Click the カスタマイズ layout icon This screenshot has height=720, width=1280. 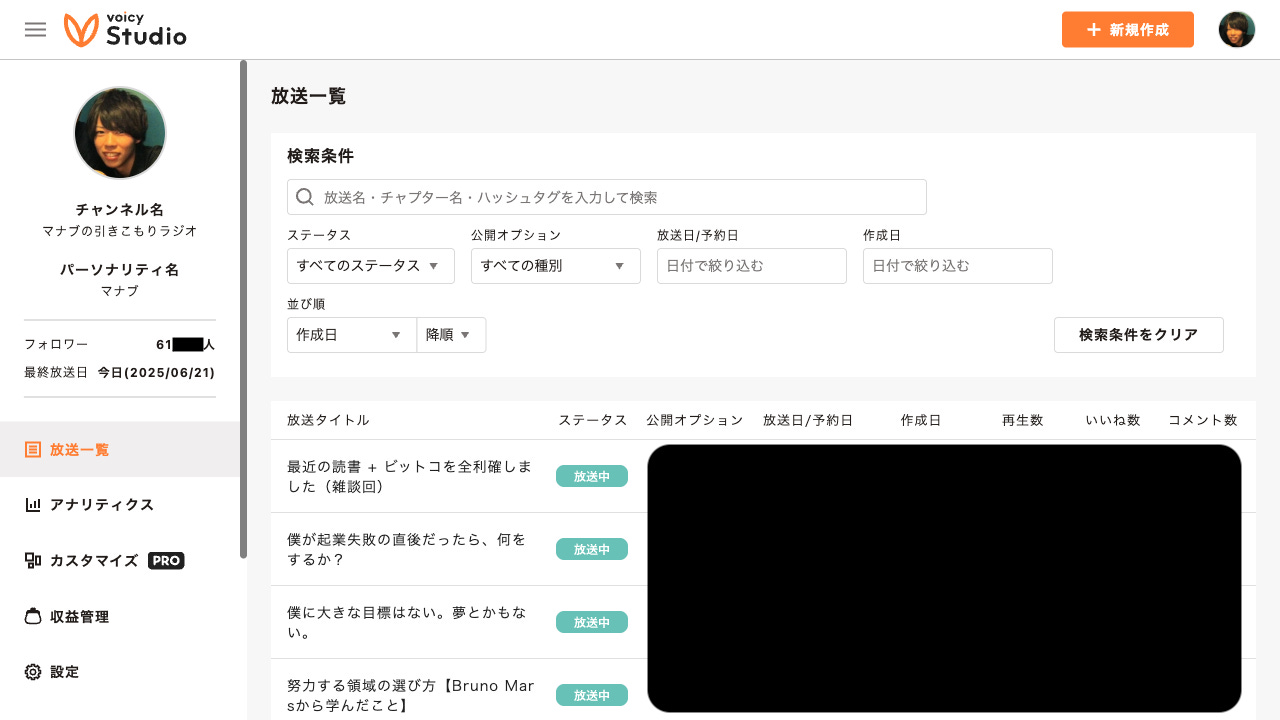click(33, 561)
